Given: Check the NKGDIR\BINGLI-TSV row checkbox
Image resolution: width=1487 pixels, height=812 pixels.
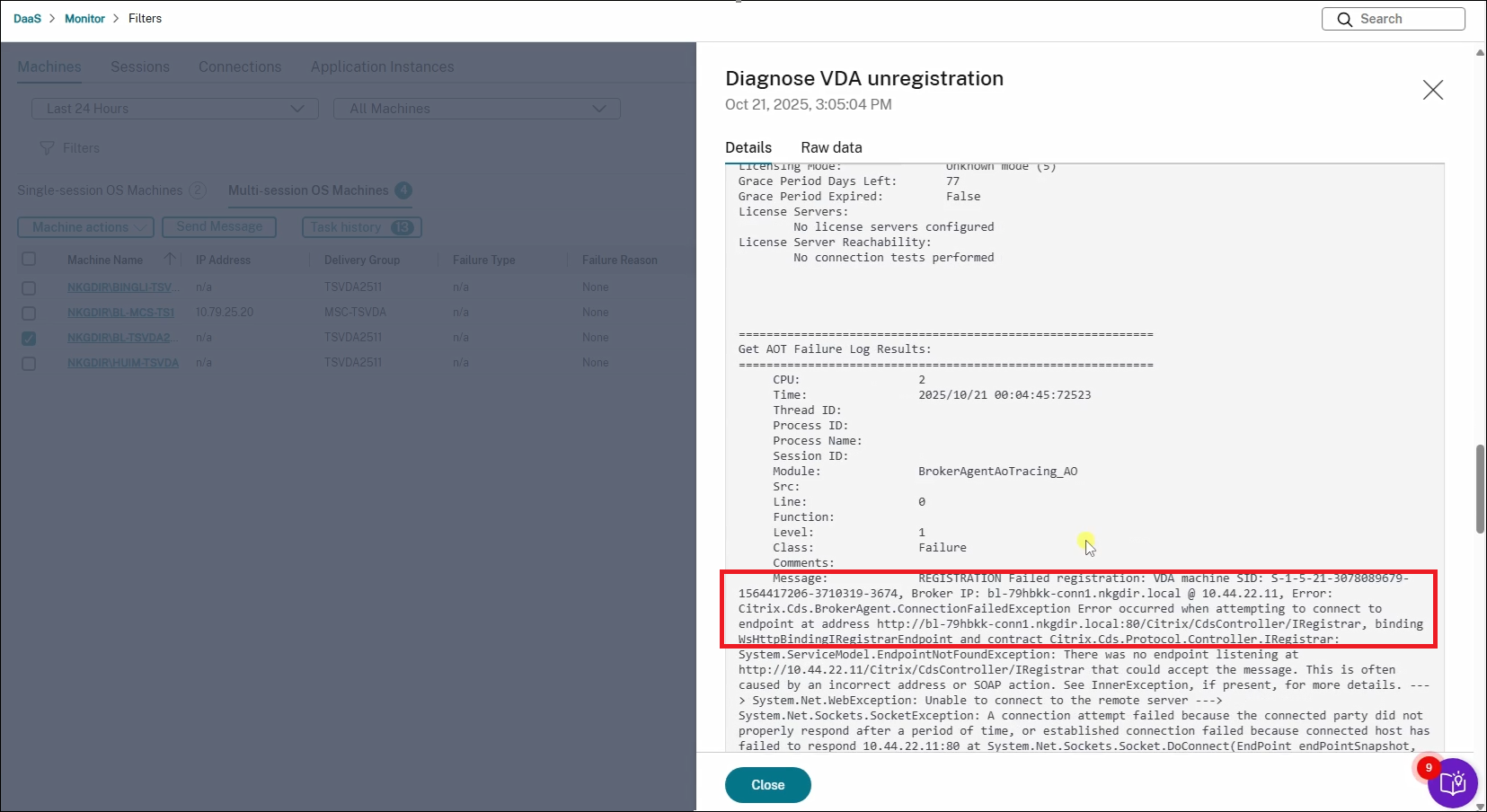Looking at the screenshot, I should (x=29, y=288).
